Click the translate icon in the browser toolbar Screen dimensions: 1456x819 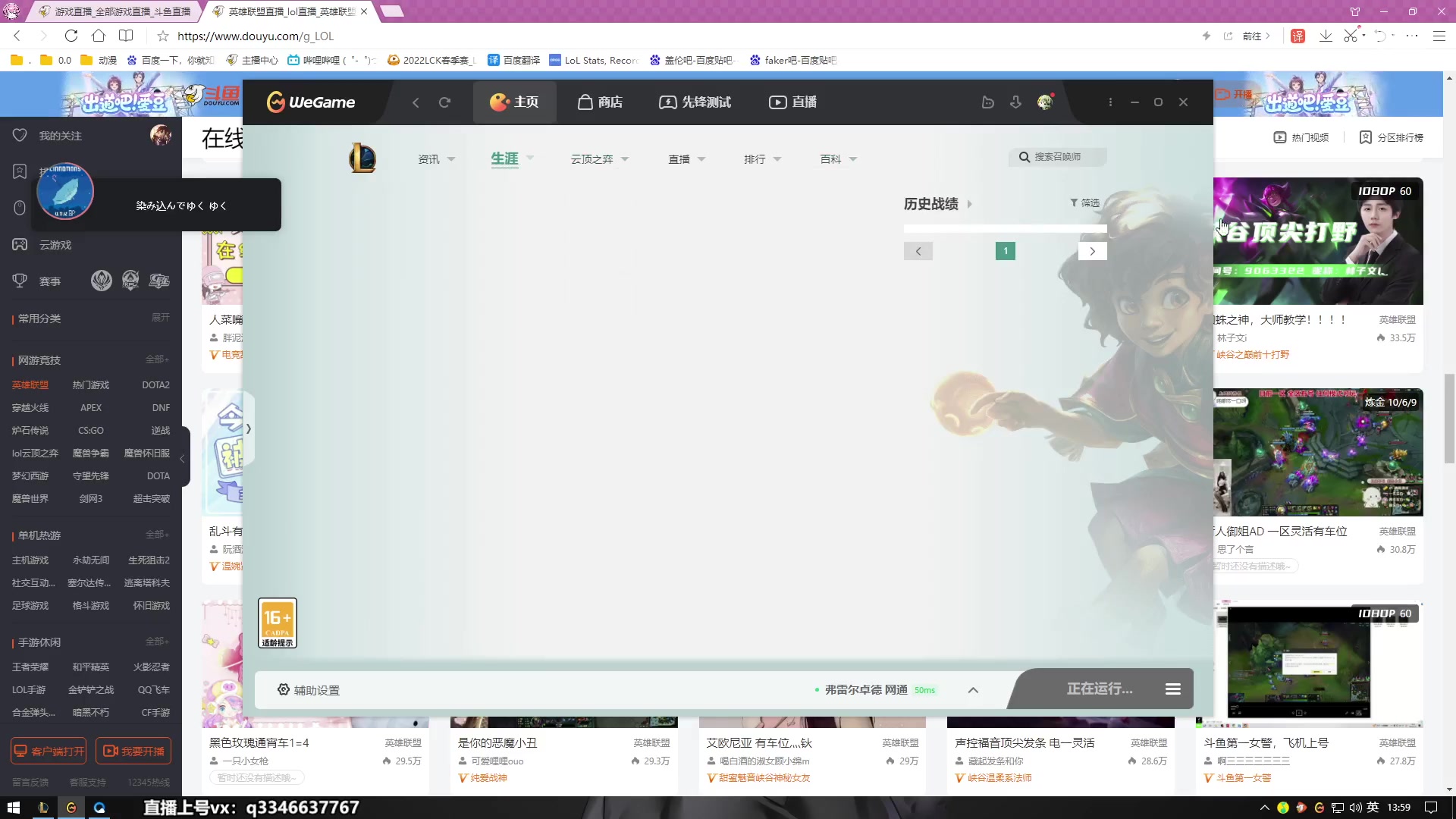pyautogui.click(x=1298, y=36)
